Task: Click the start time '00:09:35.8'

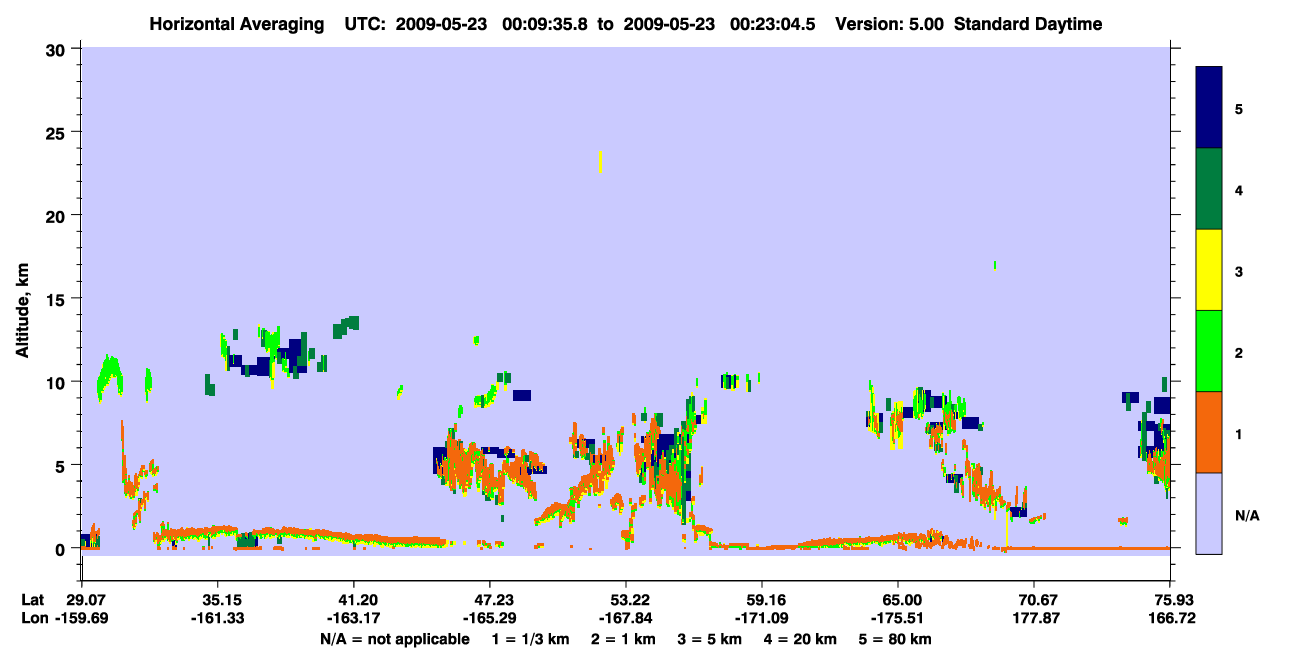Action: (544, 24)
